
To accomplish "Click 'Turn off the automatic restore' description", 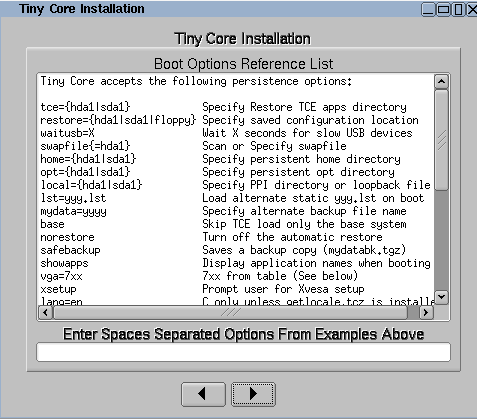I will (x=292, y=237).
